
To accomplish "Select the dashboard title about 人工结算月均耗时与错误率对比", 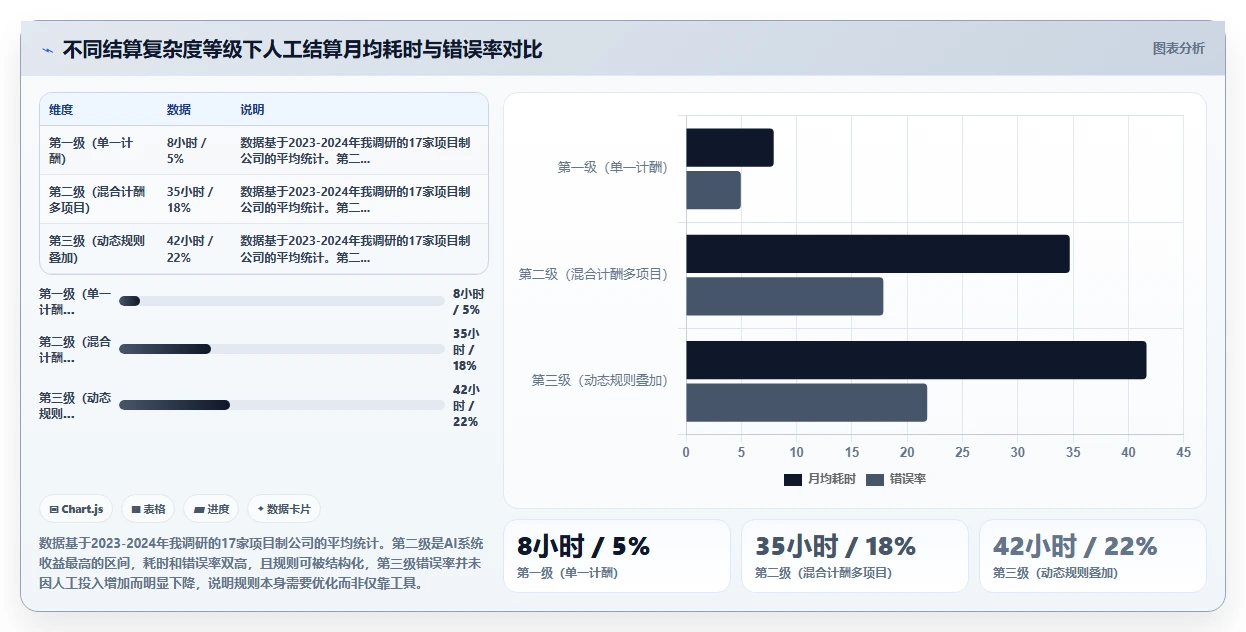I will 302,49.
